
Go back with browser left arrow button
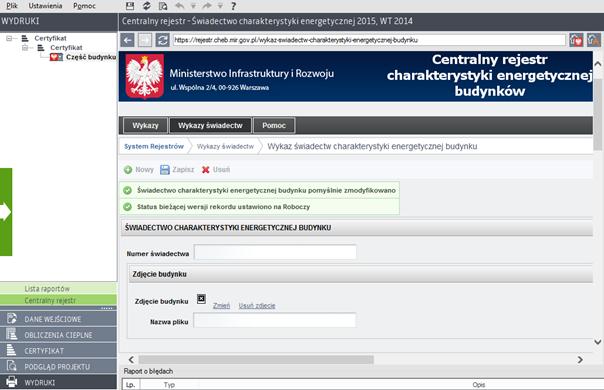[x=128, y=40]
